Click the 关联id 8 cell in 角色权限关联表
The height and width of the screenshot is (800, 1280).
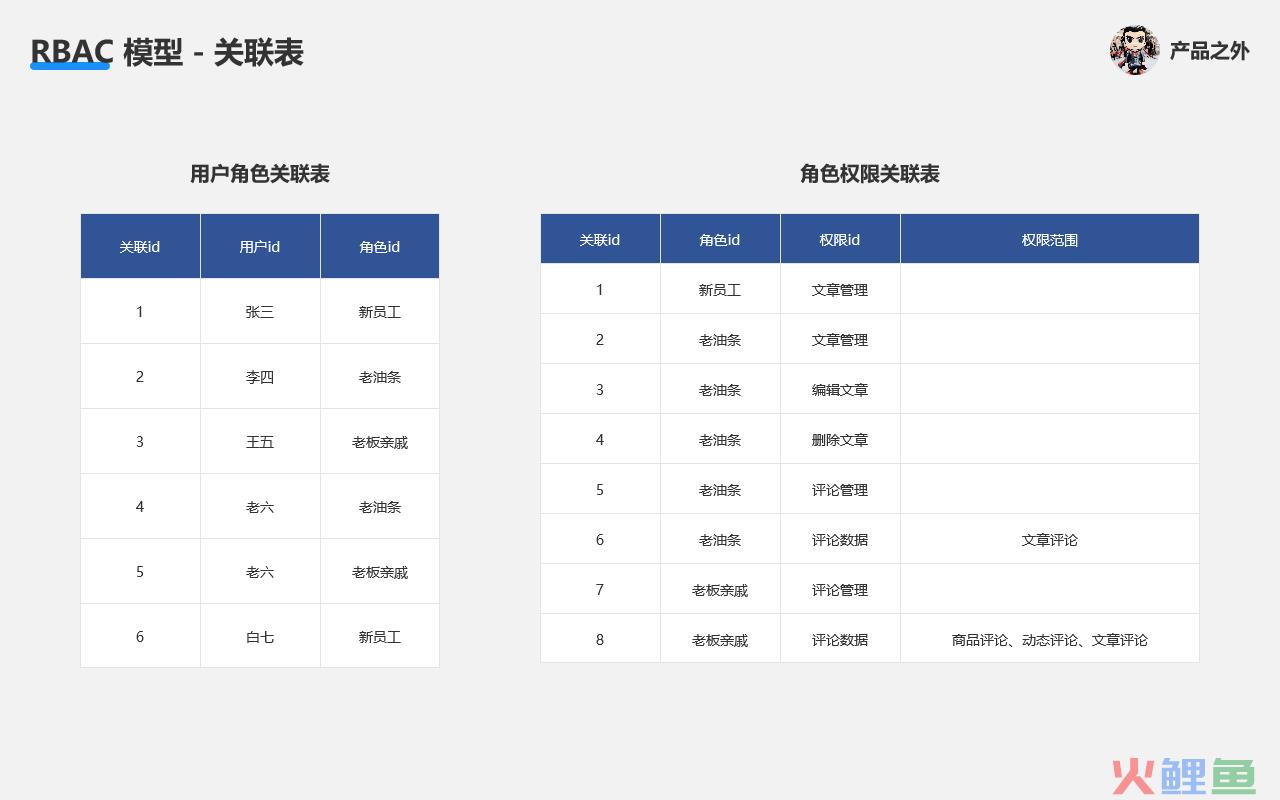coord(600,640)
